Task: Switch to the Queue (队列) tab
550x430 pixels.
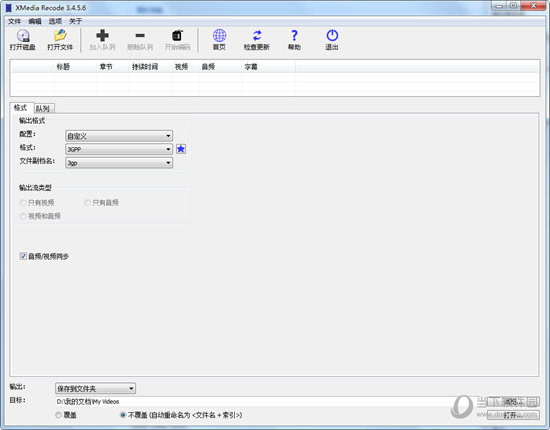Action: [x=44, y=108]
